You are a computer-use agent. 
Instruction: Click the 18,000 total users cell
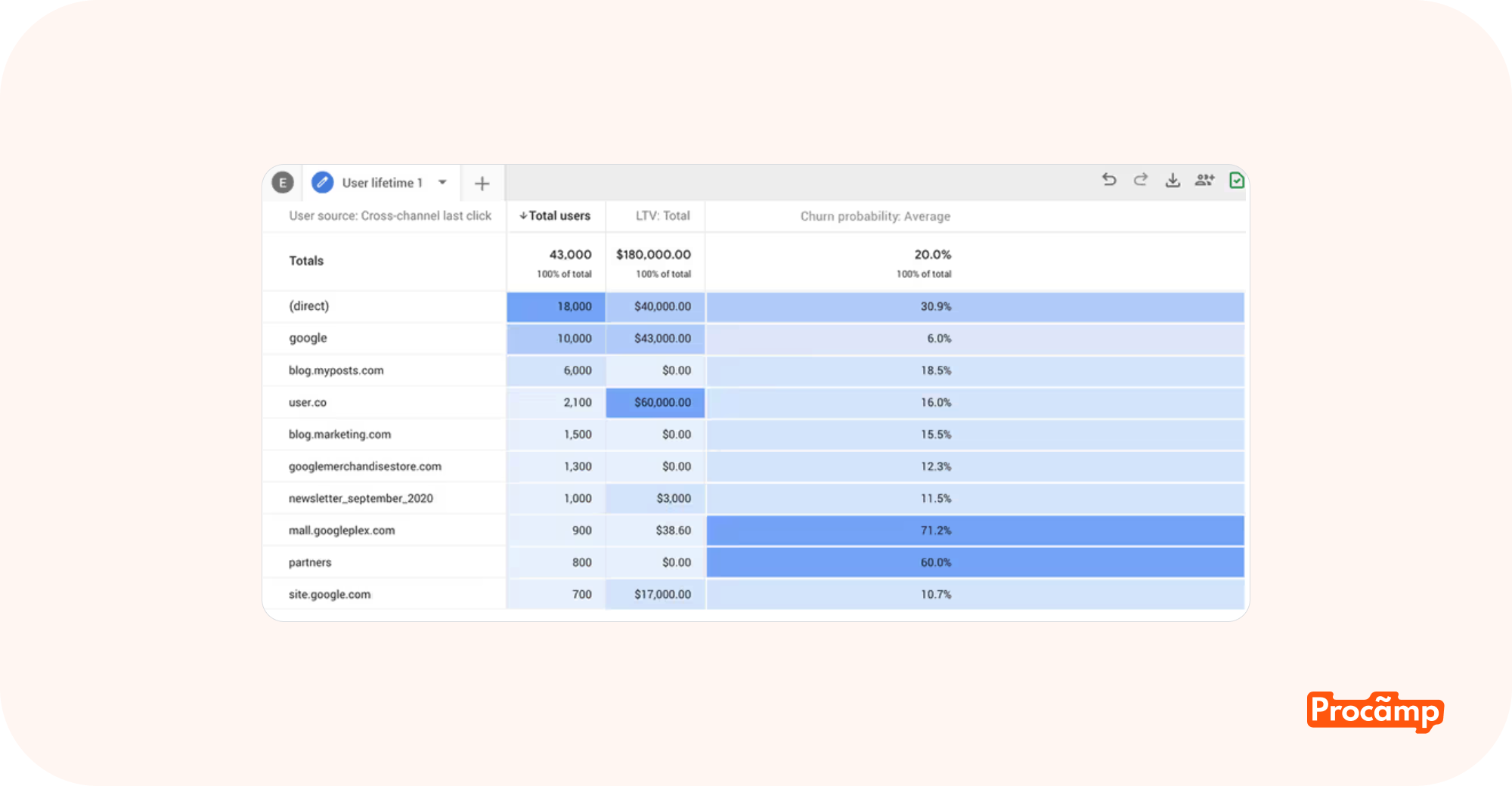point(574,307)
